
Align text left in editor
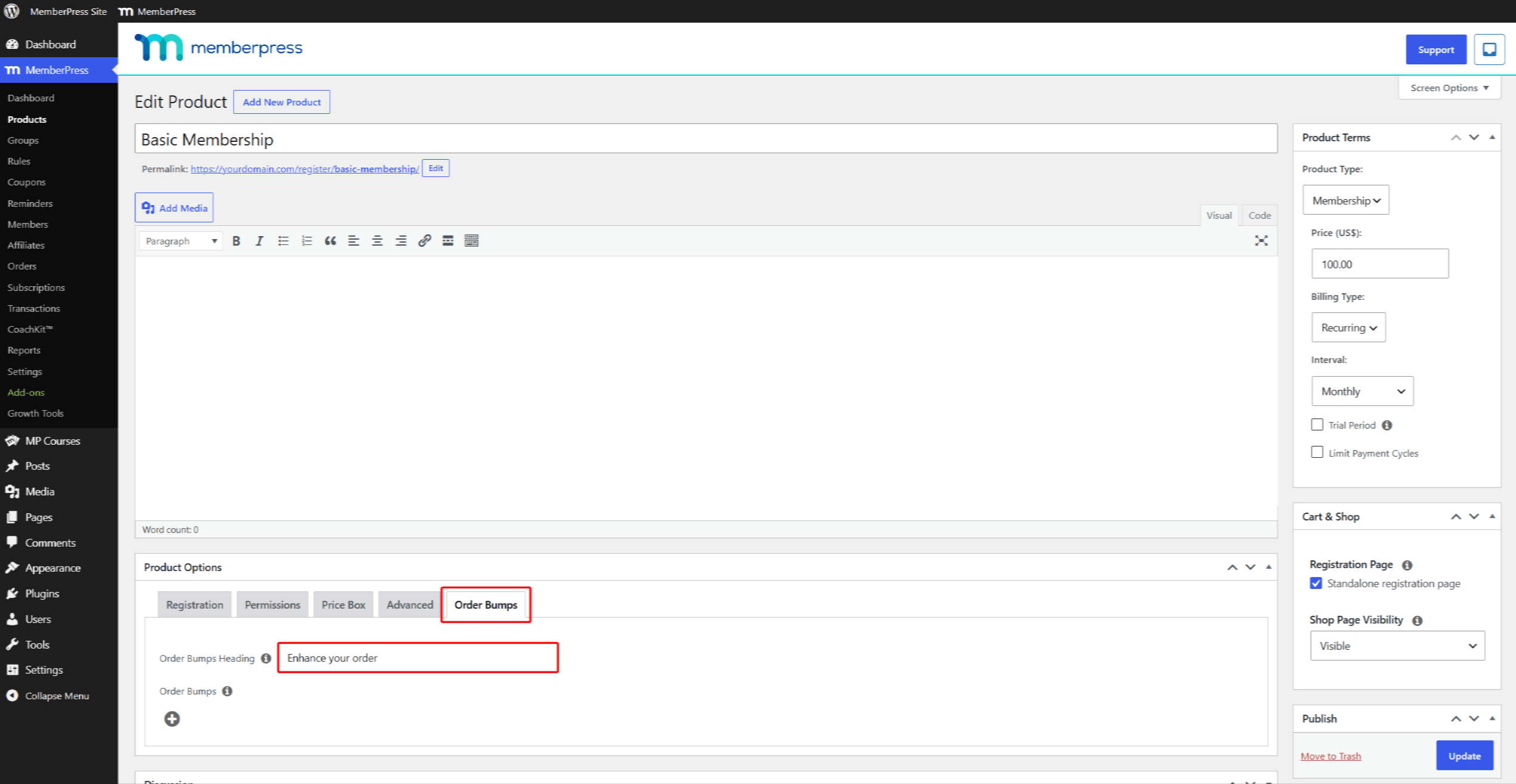354,241
